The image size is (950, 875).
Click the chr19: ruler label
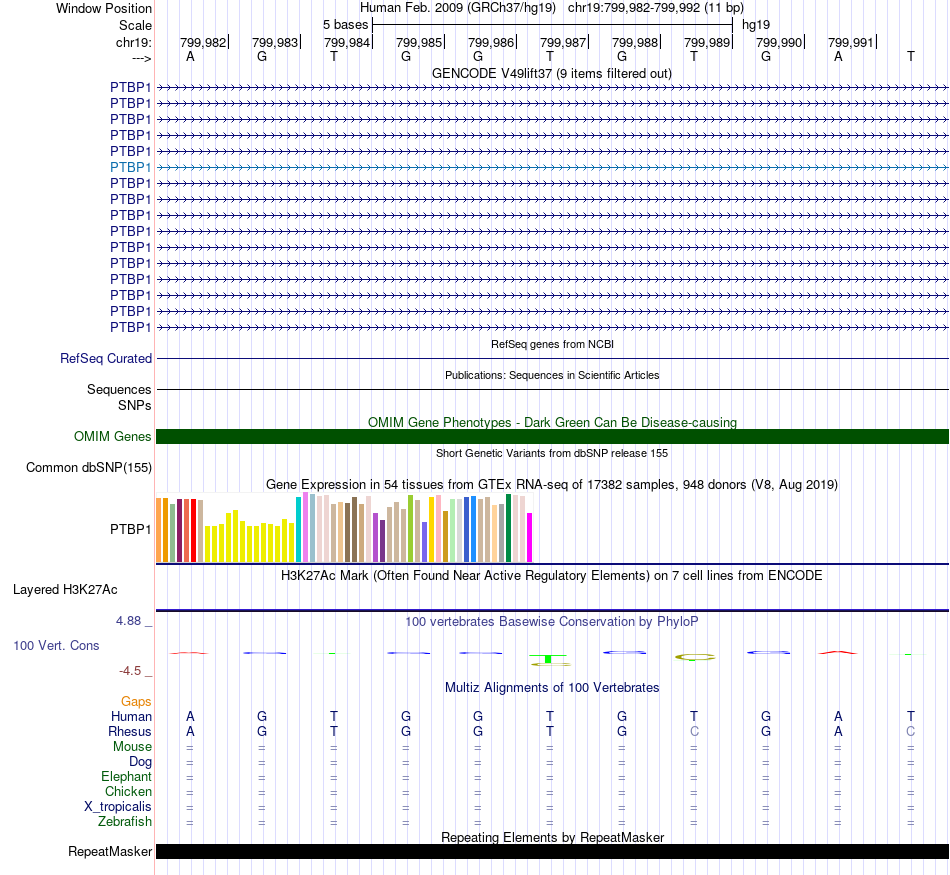(134, 42)
